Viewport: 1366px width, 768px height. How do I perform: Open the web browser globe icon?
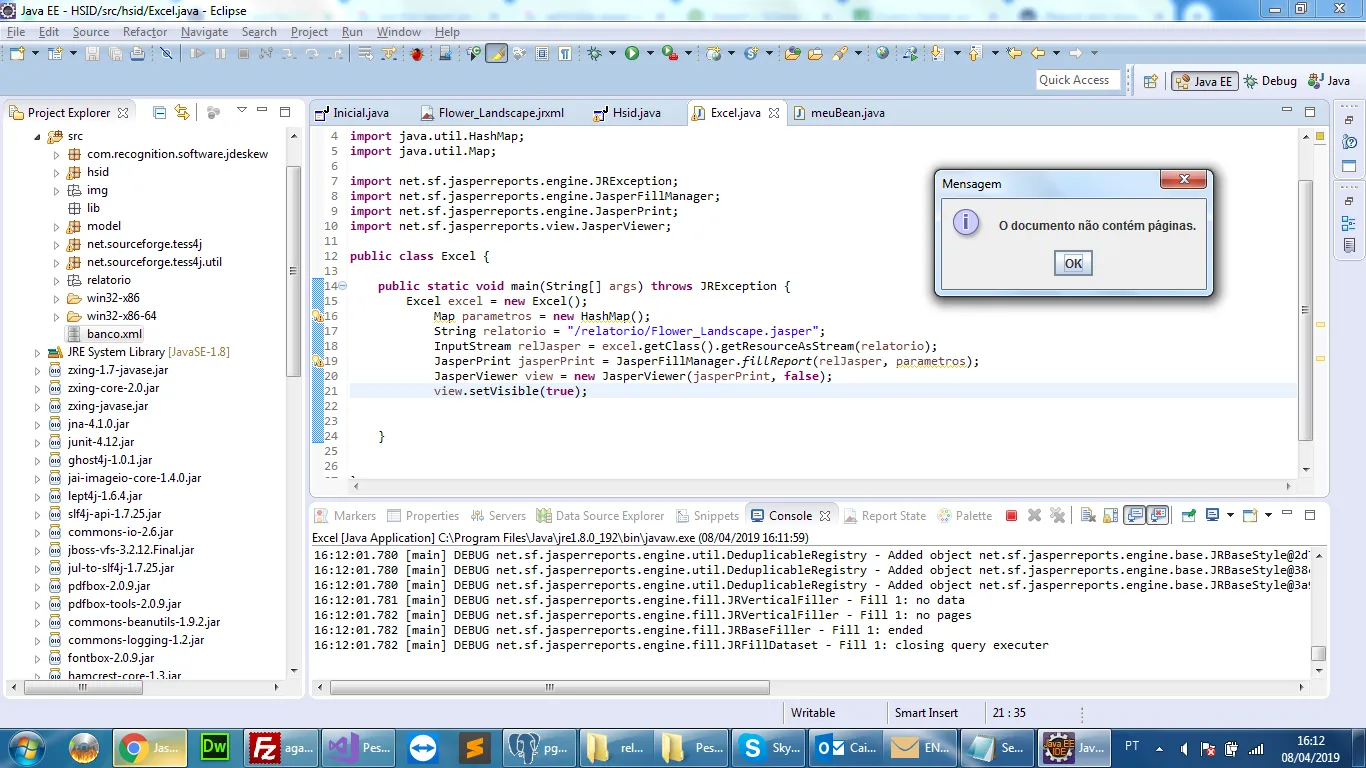point(882,53)
